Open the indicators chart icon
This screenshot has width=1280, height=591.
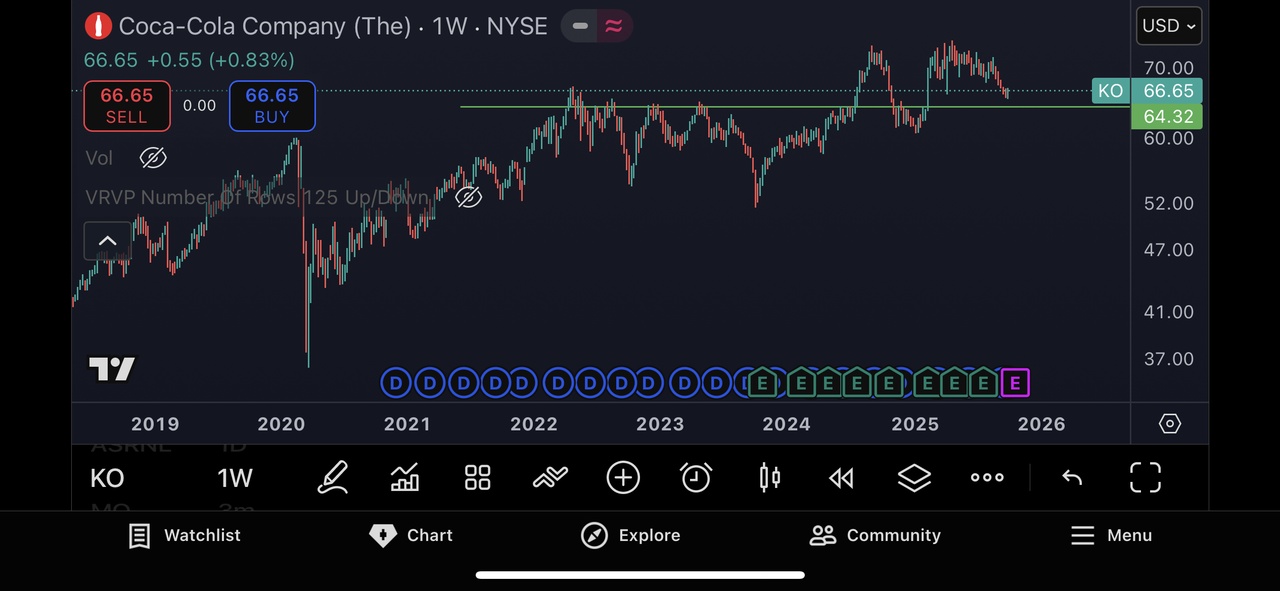coord(405,478)
